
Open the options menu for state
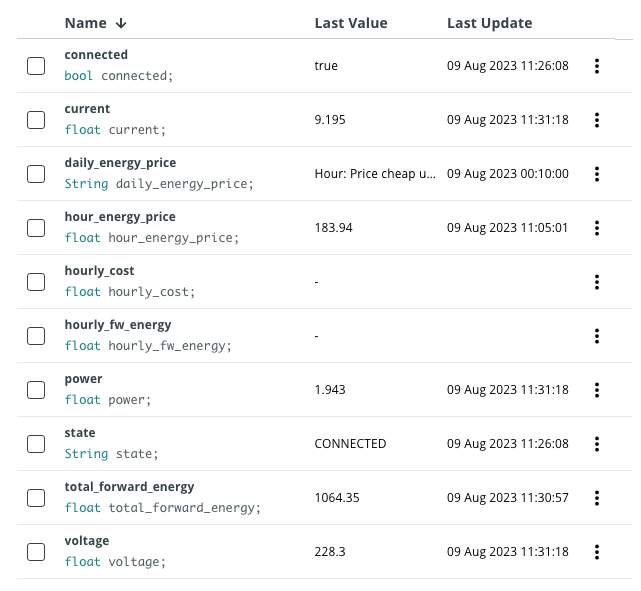tap(597, 444)
